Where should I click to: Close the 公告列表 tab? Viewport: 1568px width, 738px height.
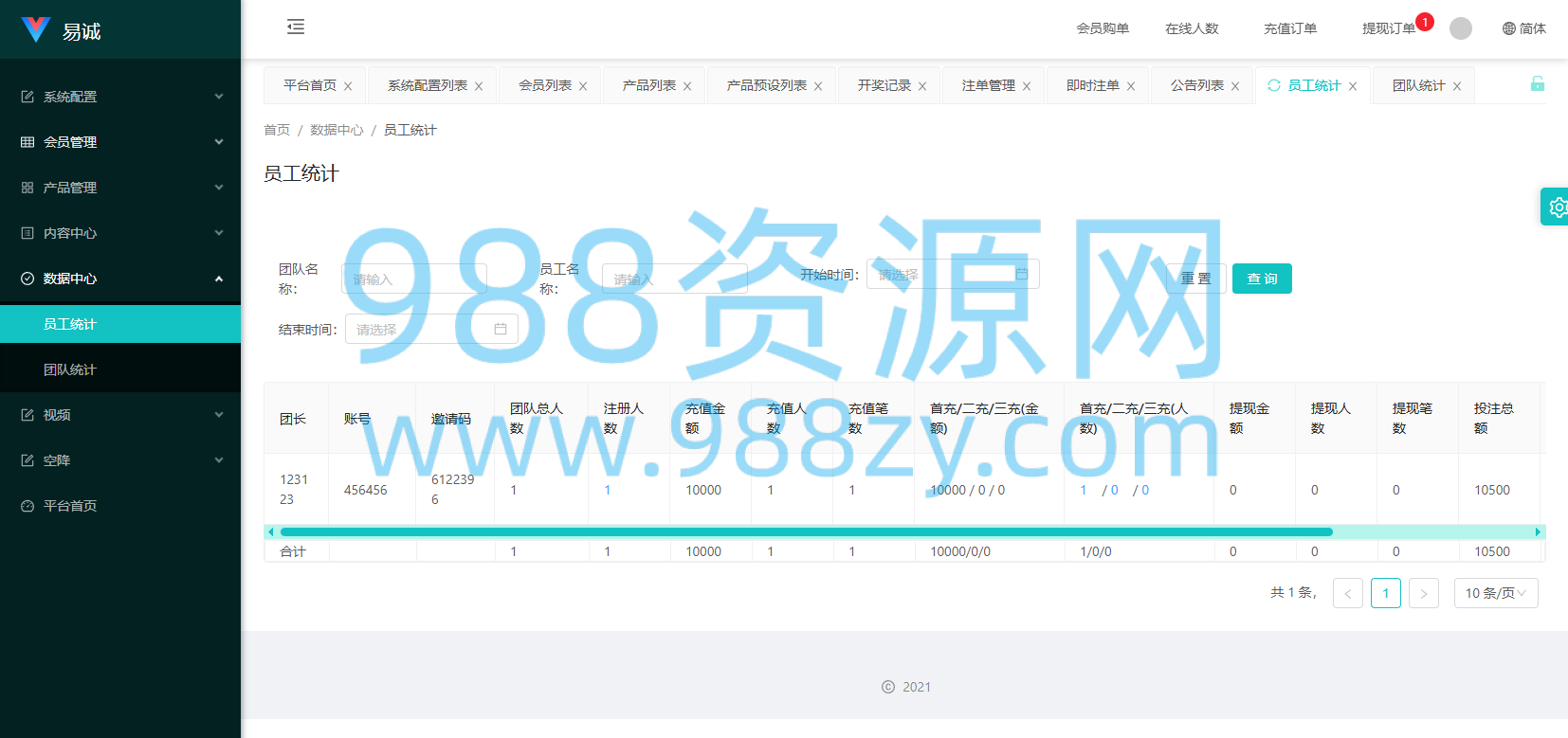pos(1235,86)
